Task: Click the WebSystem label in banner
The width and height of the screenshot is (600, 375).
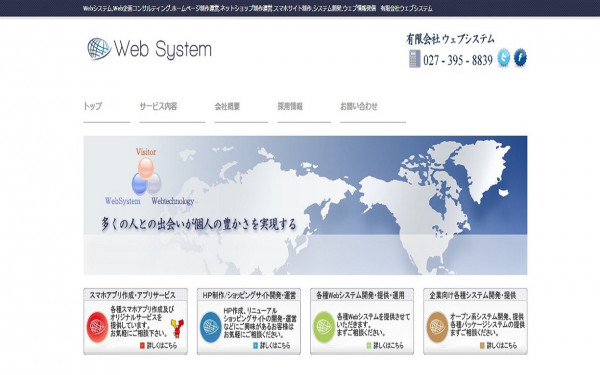Action: point(123,201)
